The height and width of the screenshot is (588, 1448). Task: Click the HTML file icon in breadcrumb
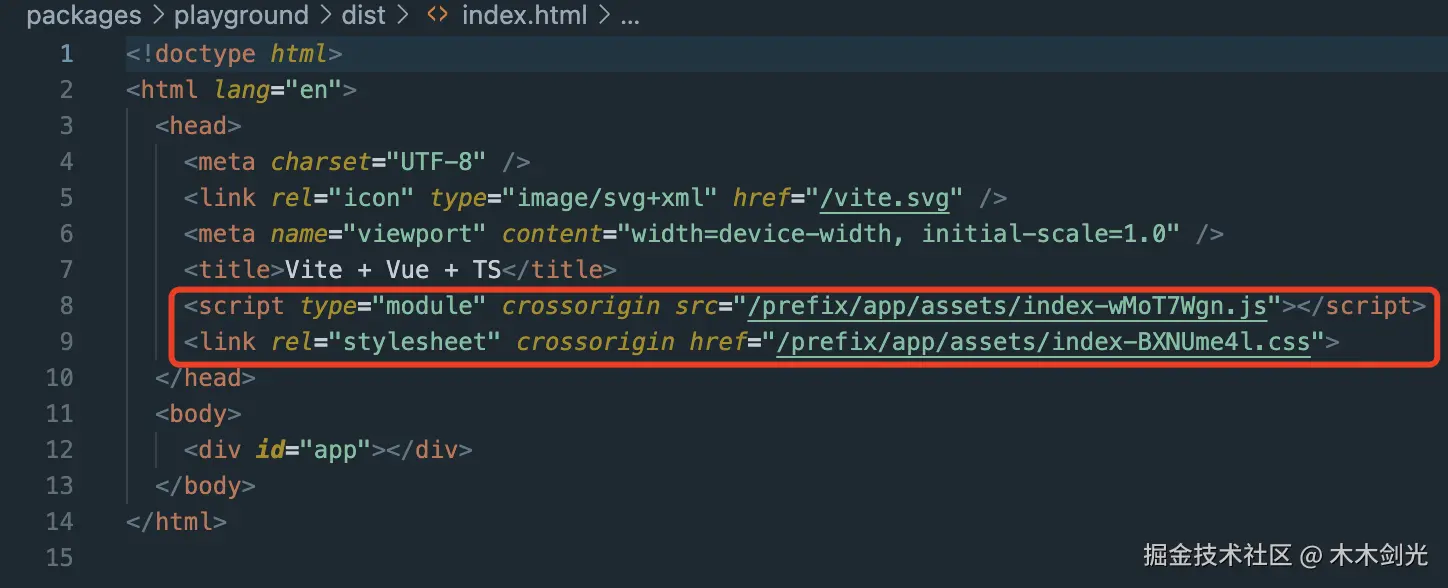click(437, 16)
